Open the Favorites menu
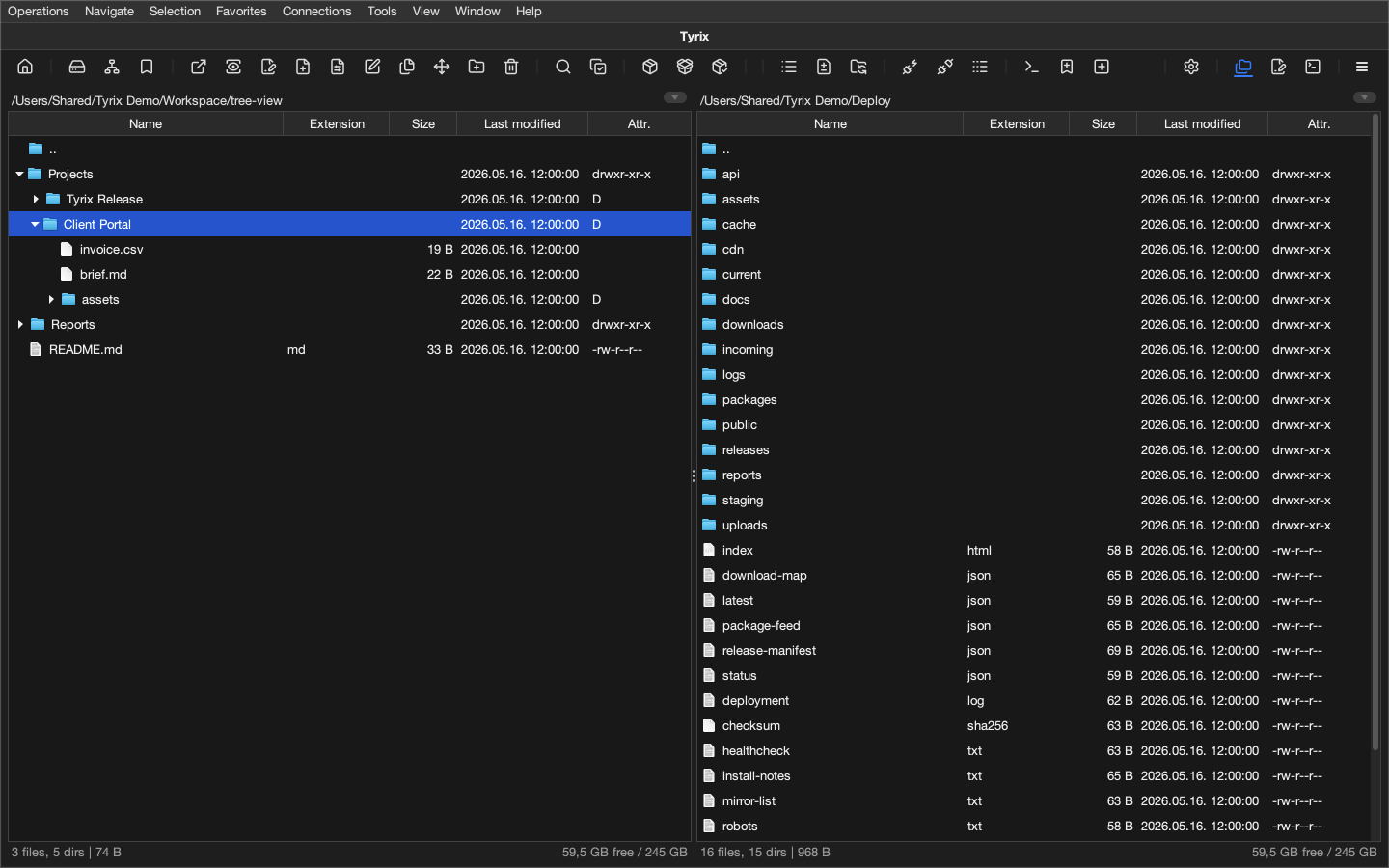 tap(241, 12)
